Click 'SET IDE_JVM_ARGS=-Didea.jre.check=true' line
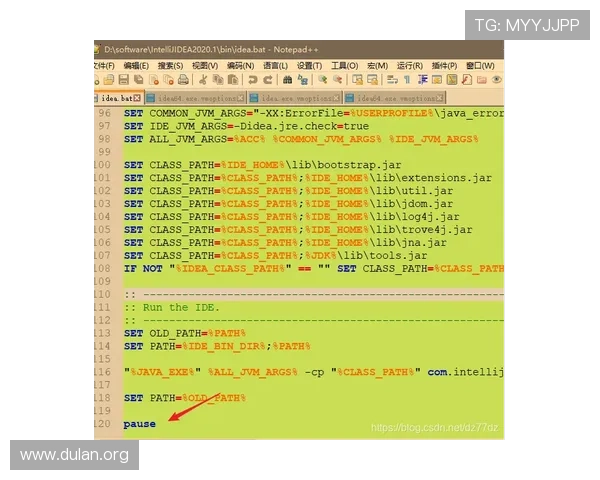 (246, 126)
